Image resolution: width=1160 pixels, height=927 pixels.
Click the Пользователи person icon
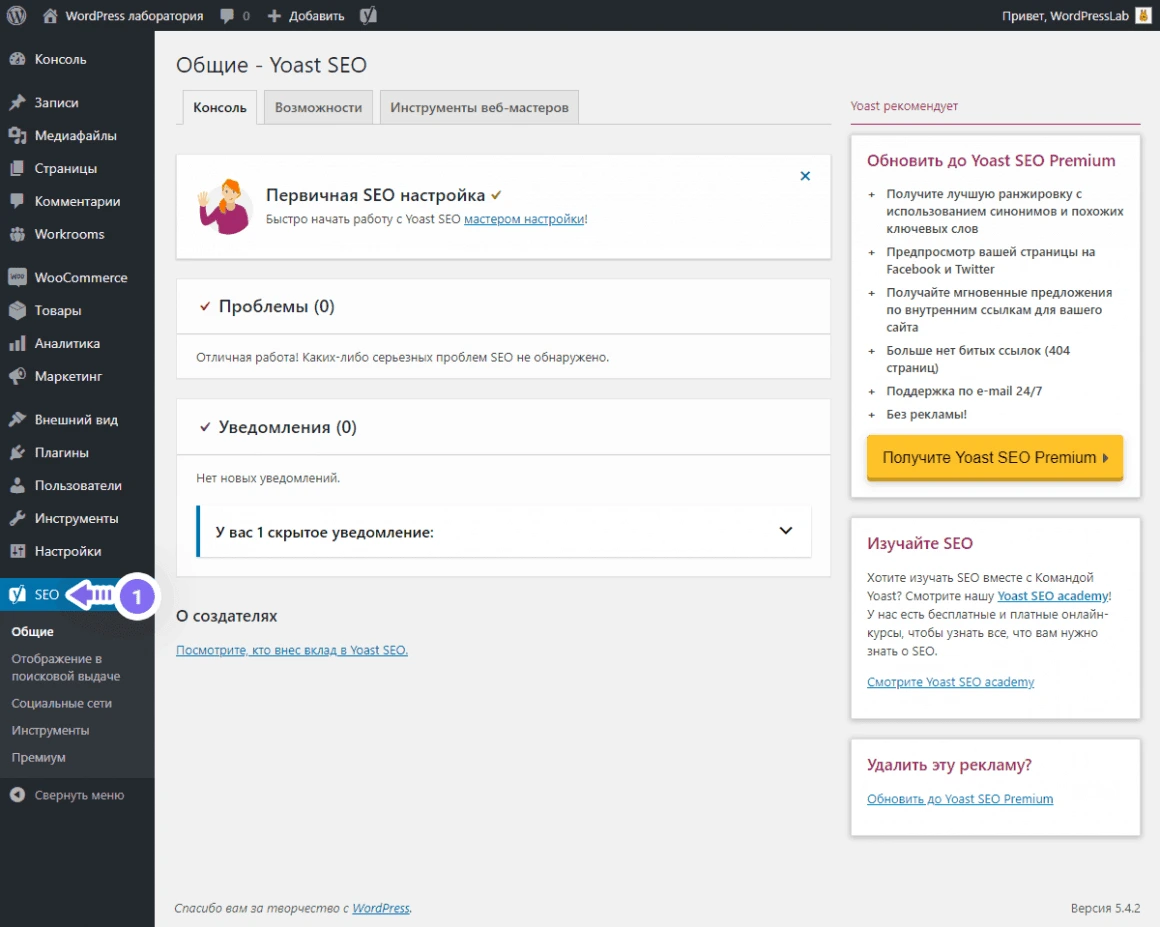tap(17, 485)
